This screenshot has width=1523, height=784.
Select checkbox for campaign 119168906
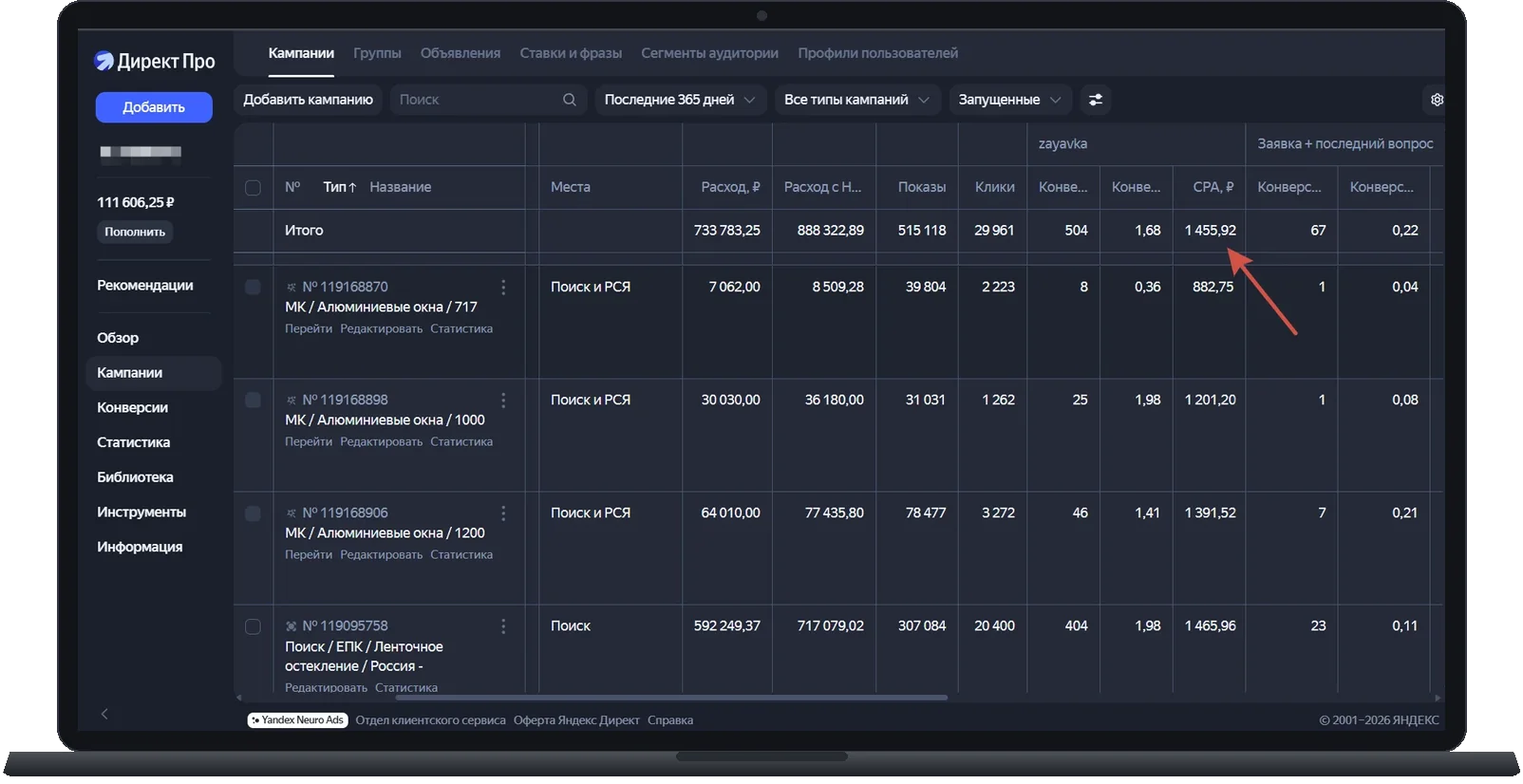coord(253,513)
